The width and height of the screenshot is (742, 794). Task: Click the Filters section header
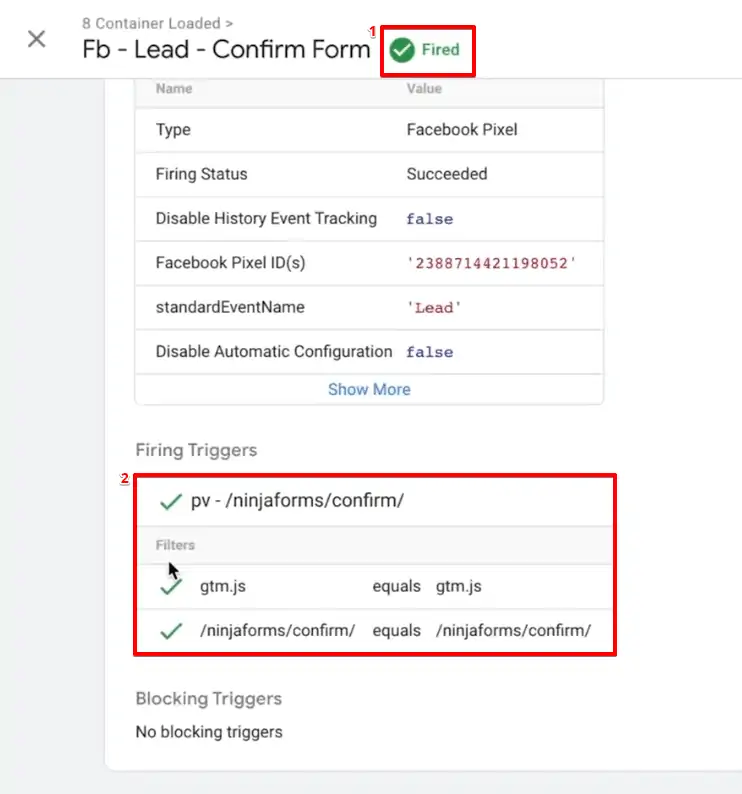click(175, 545)
